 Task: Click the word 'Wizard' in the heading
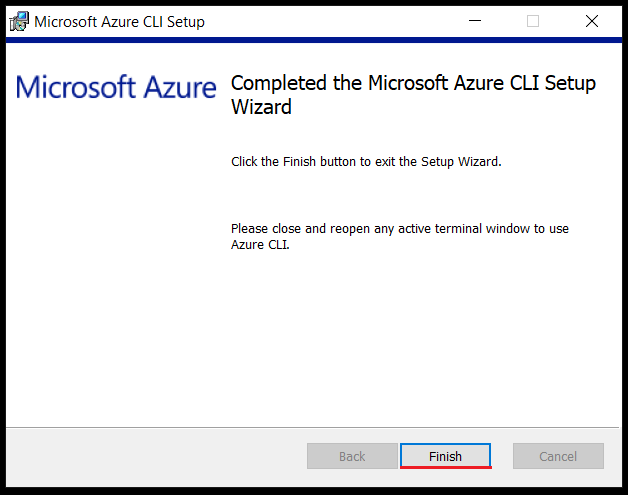(261, 107)
